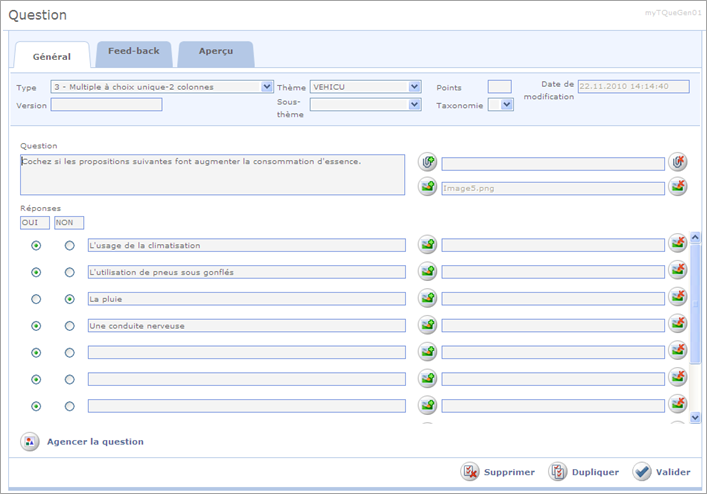Viewport: 707px width, 494px height.
Task: Switch to the Feed-back tab
Action: [x=133, y=52]
